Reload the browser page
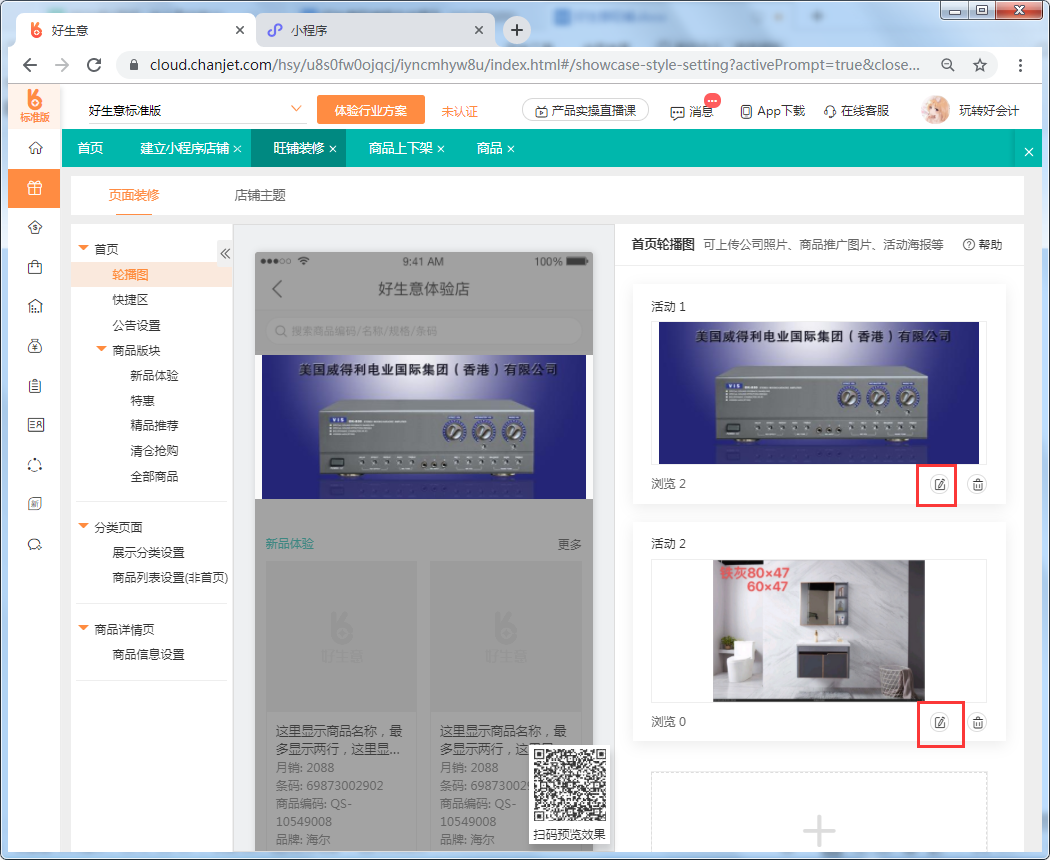Screen dimensions: 1050x860 [94, 65]
